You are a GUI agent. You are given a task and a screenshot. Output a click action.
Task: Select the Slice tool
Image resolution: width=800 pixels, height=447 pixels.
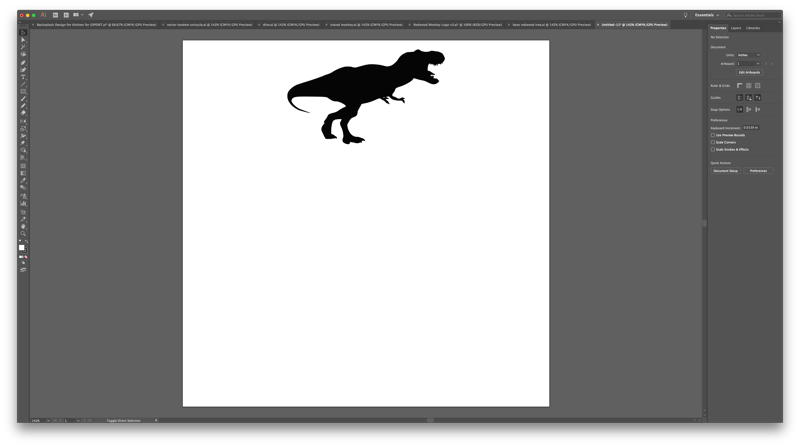click(x=23, y=219)
